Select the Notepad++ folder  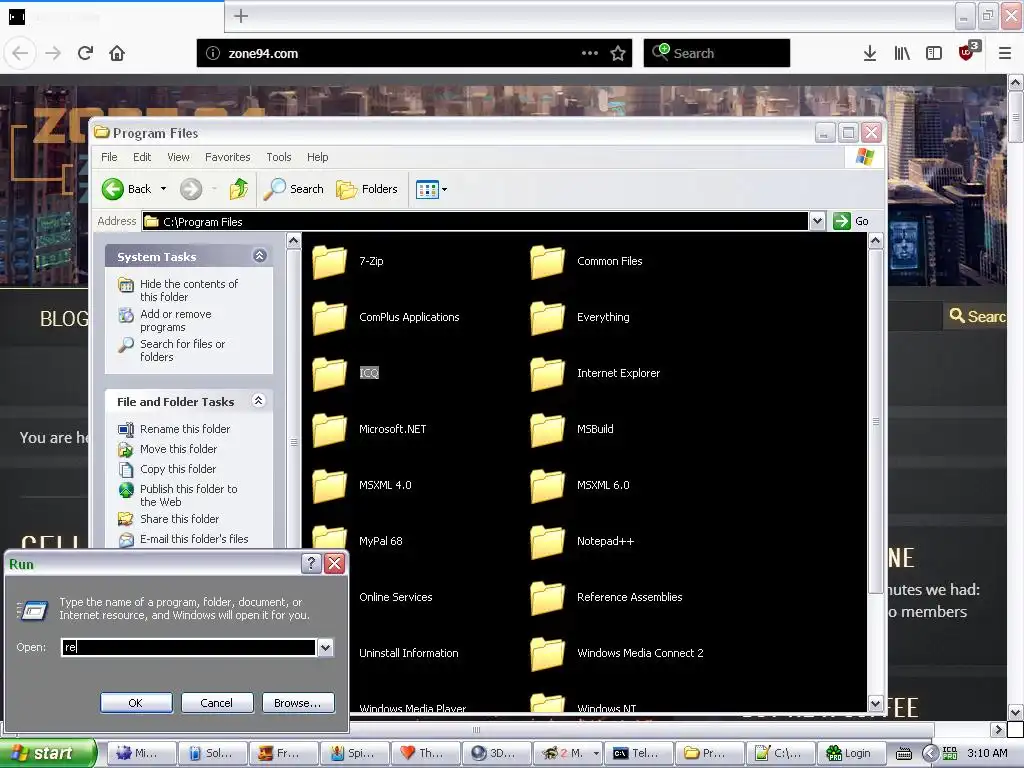pos(582,541)
